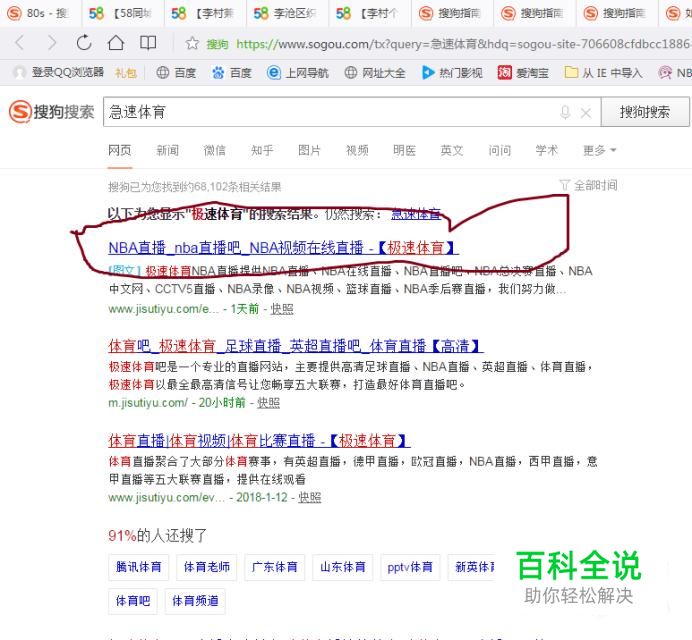Click related search 体育老师

point(207,567)
